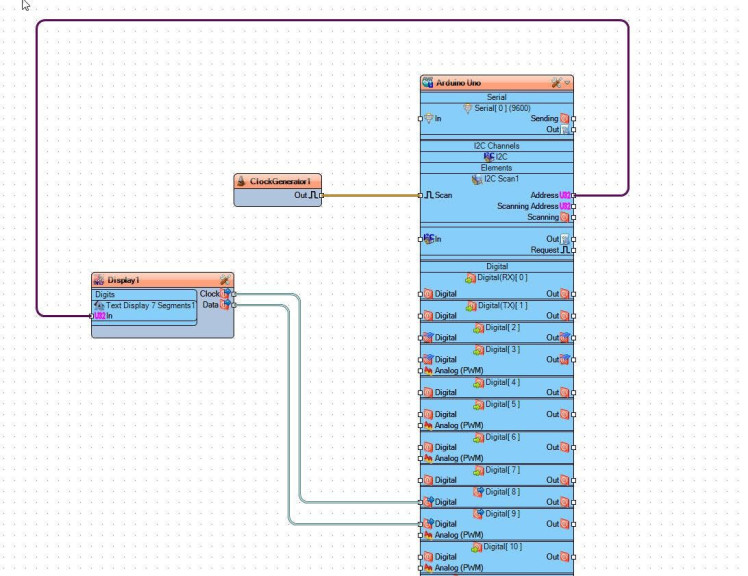Click the Digital(TX)[1] channel icon
The height and width of the screenshot is (576, 748).
[471, 306]
